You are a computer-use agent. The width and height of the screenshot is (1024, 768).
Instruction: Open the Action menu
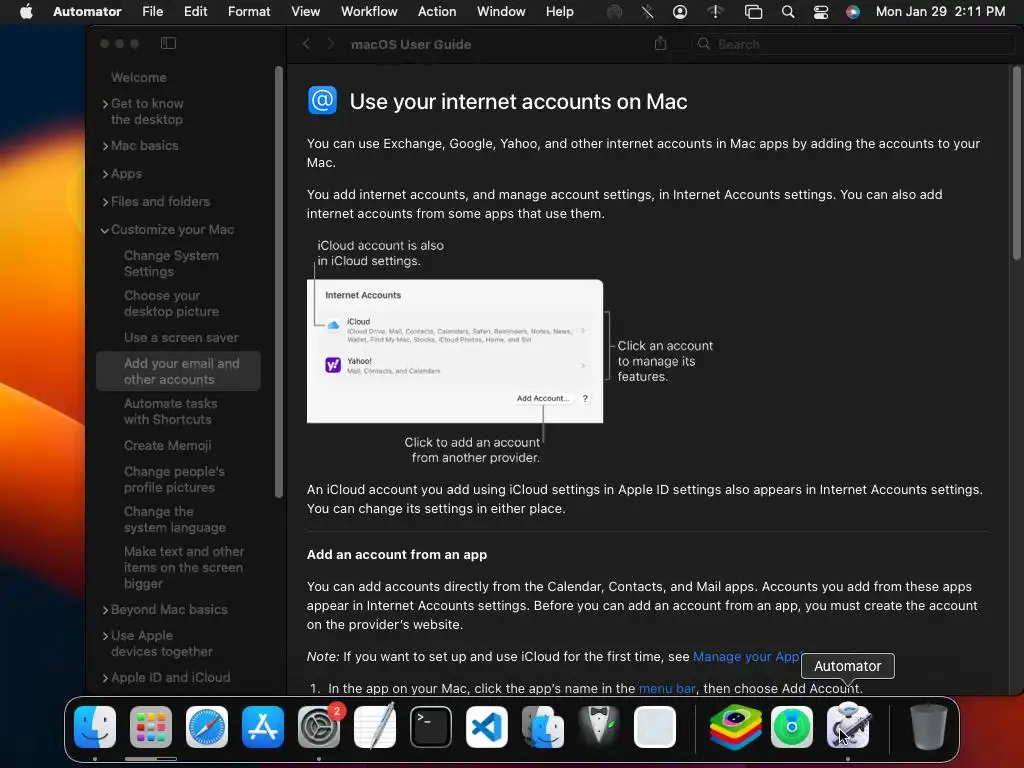pyautogui.click(x=437, y=11)
